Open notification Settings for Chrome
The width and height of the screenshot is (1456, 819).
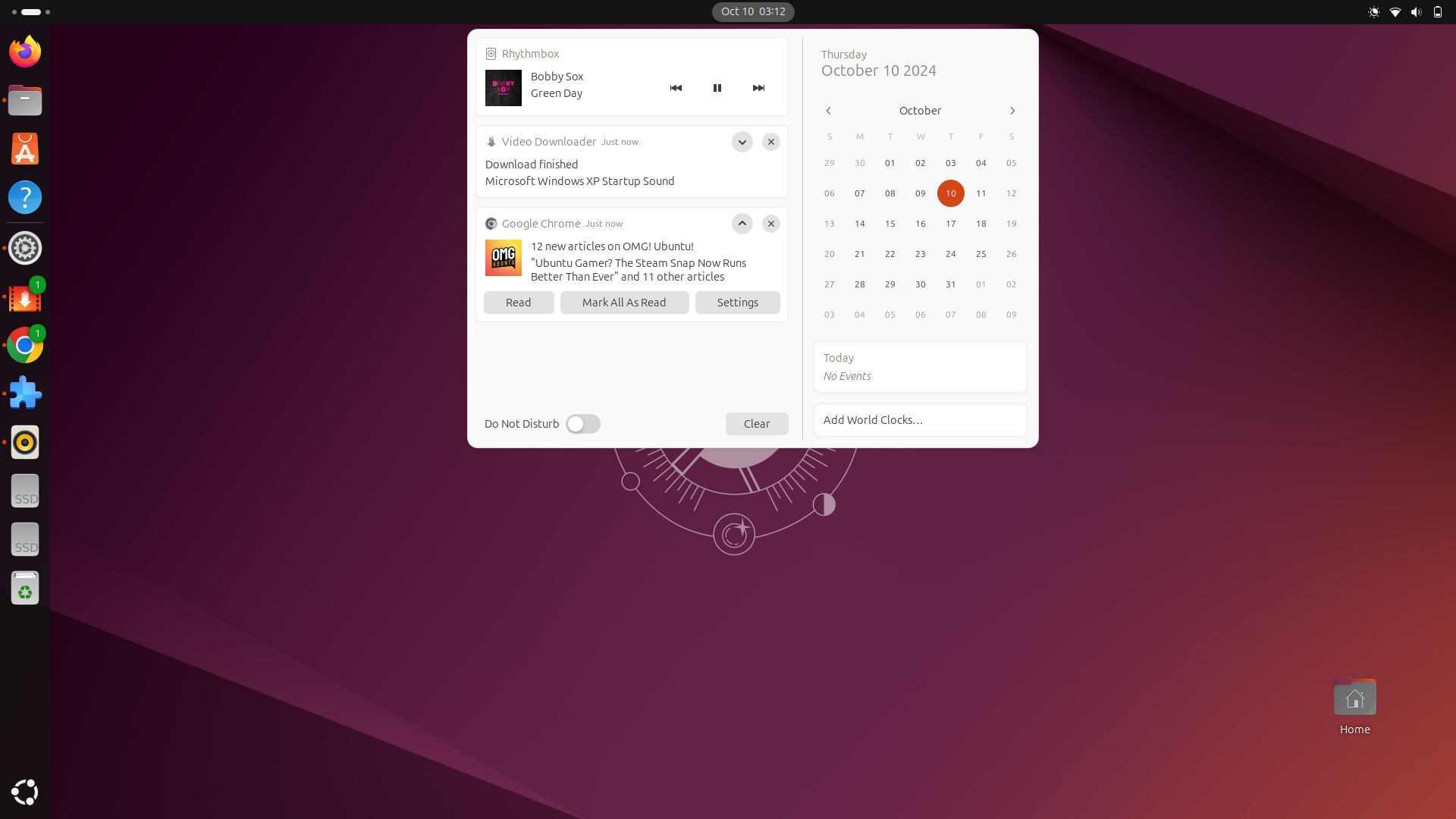pos(738,302)
